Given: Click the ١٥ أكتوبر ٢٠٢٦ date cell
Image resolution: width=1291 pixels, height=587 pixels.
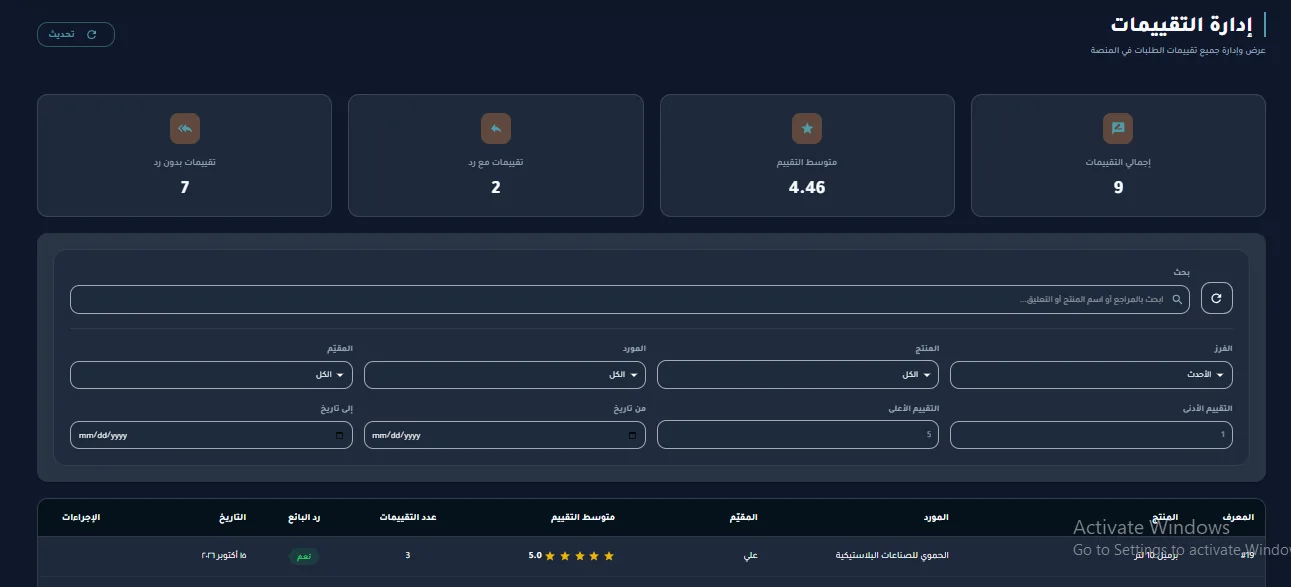Looking at the screenshot, I should (223, 555).
